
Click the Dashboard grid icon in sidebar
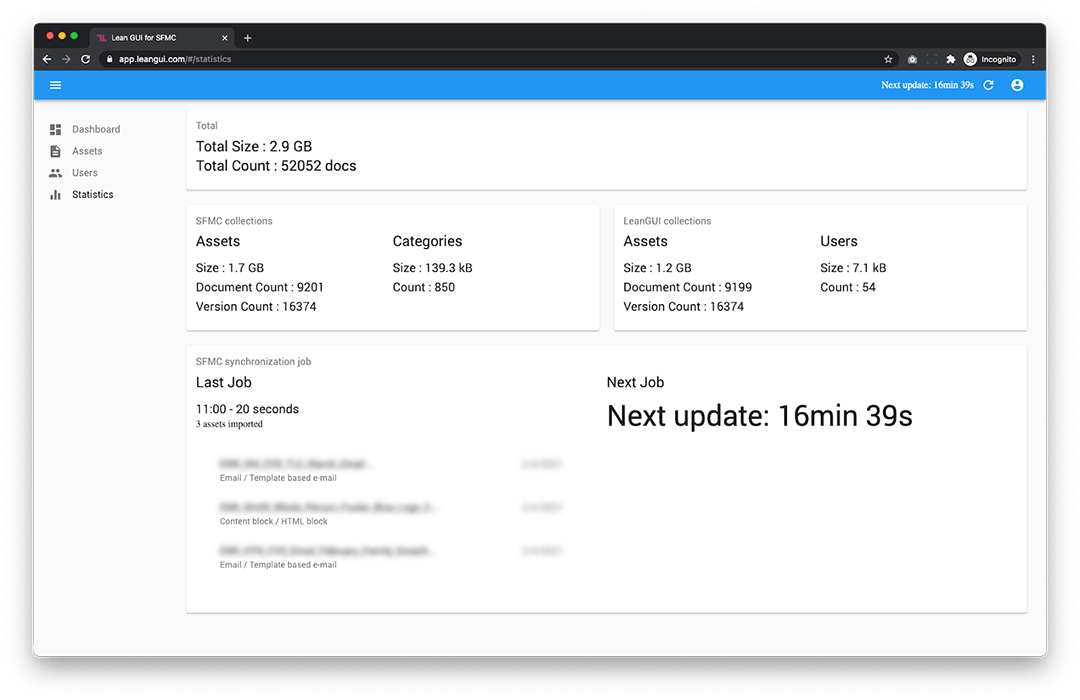tap(55, 130)
